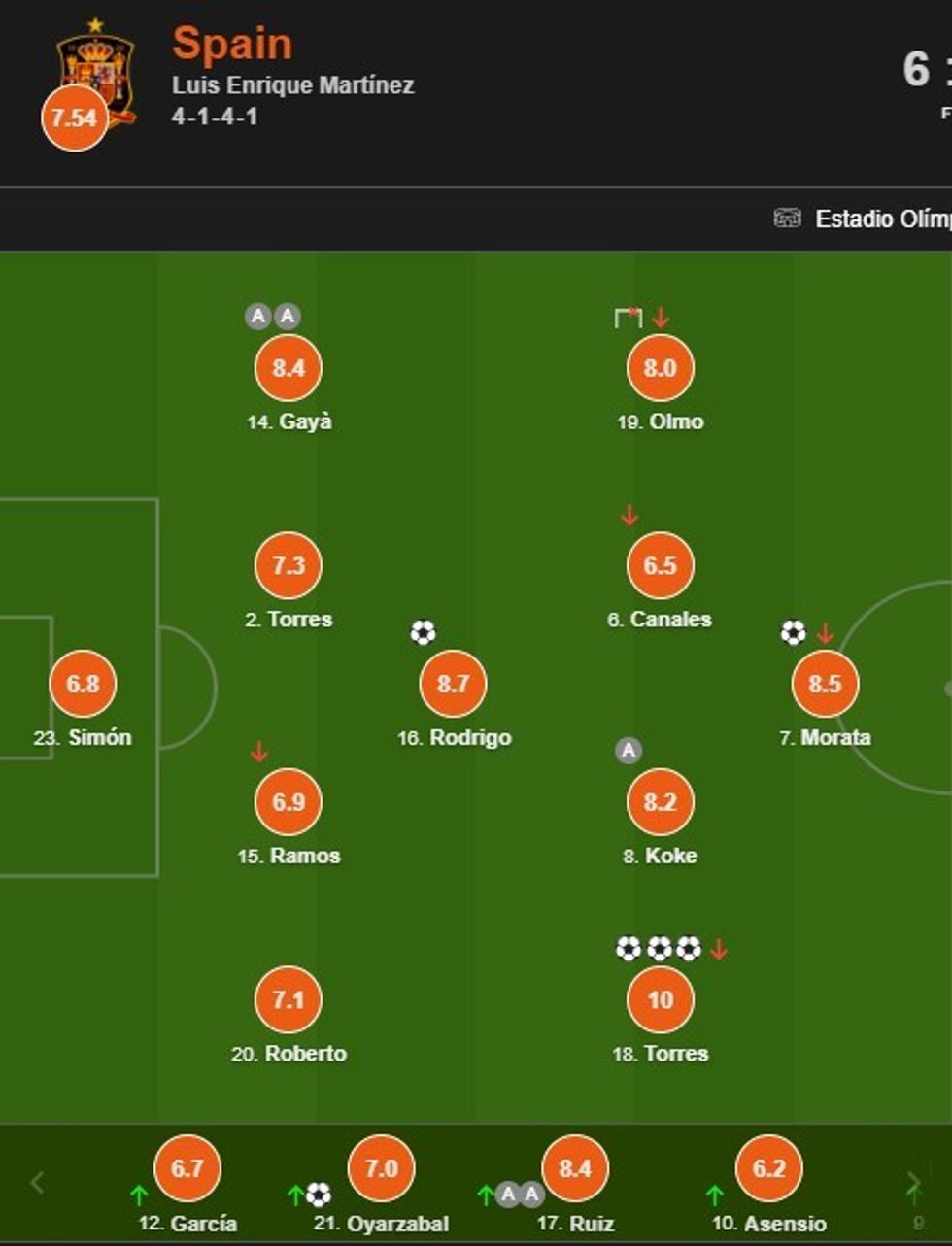Open player Simón's 6.8 rating bubble
The height and width of the screenshot is (1246, 952).
[x=83, y=683]
